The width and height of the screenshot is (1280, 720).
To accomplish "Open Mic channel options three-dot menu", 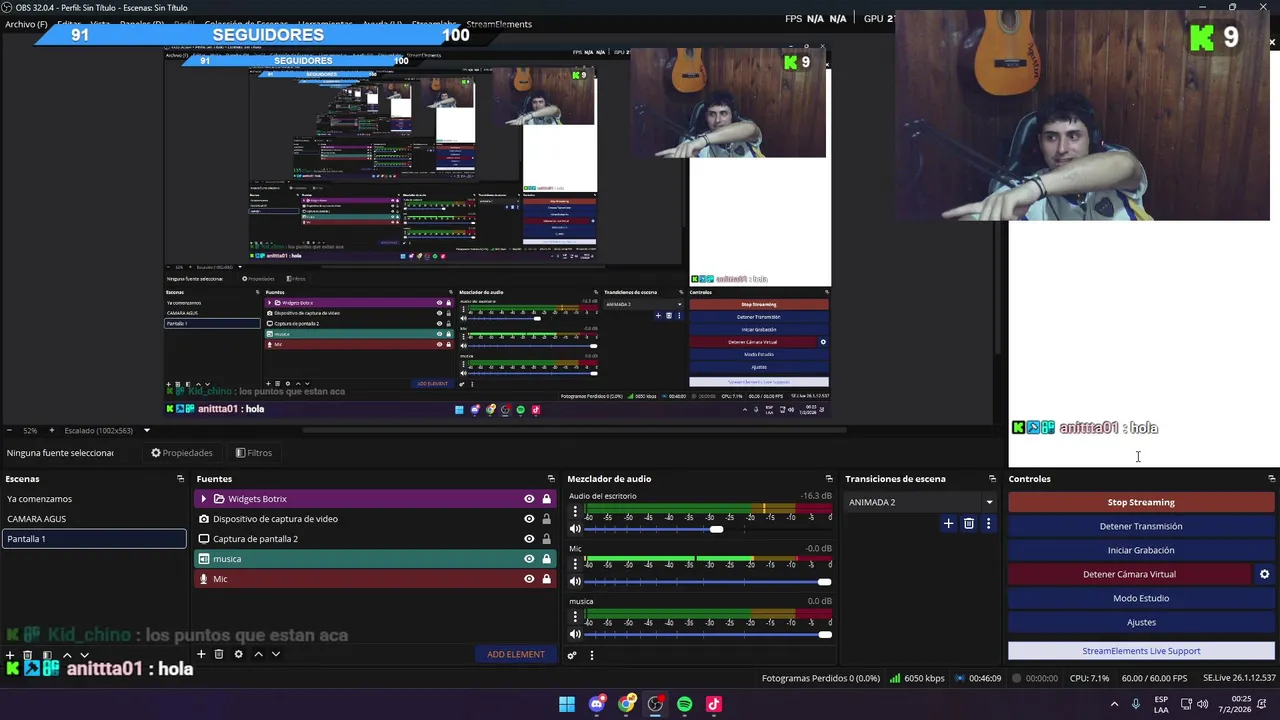I will 575,563.
